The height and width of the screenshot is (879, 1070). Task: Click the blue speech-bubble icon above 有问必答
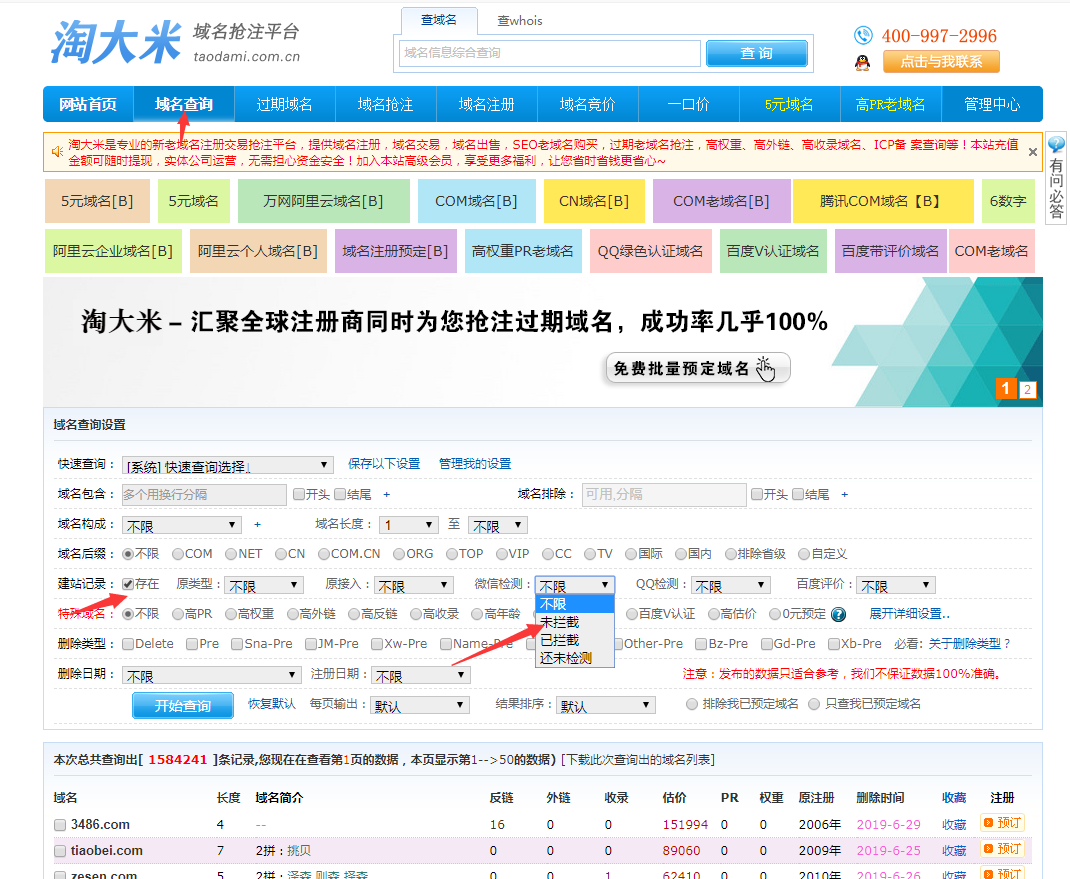point(1057,145)
